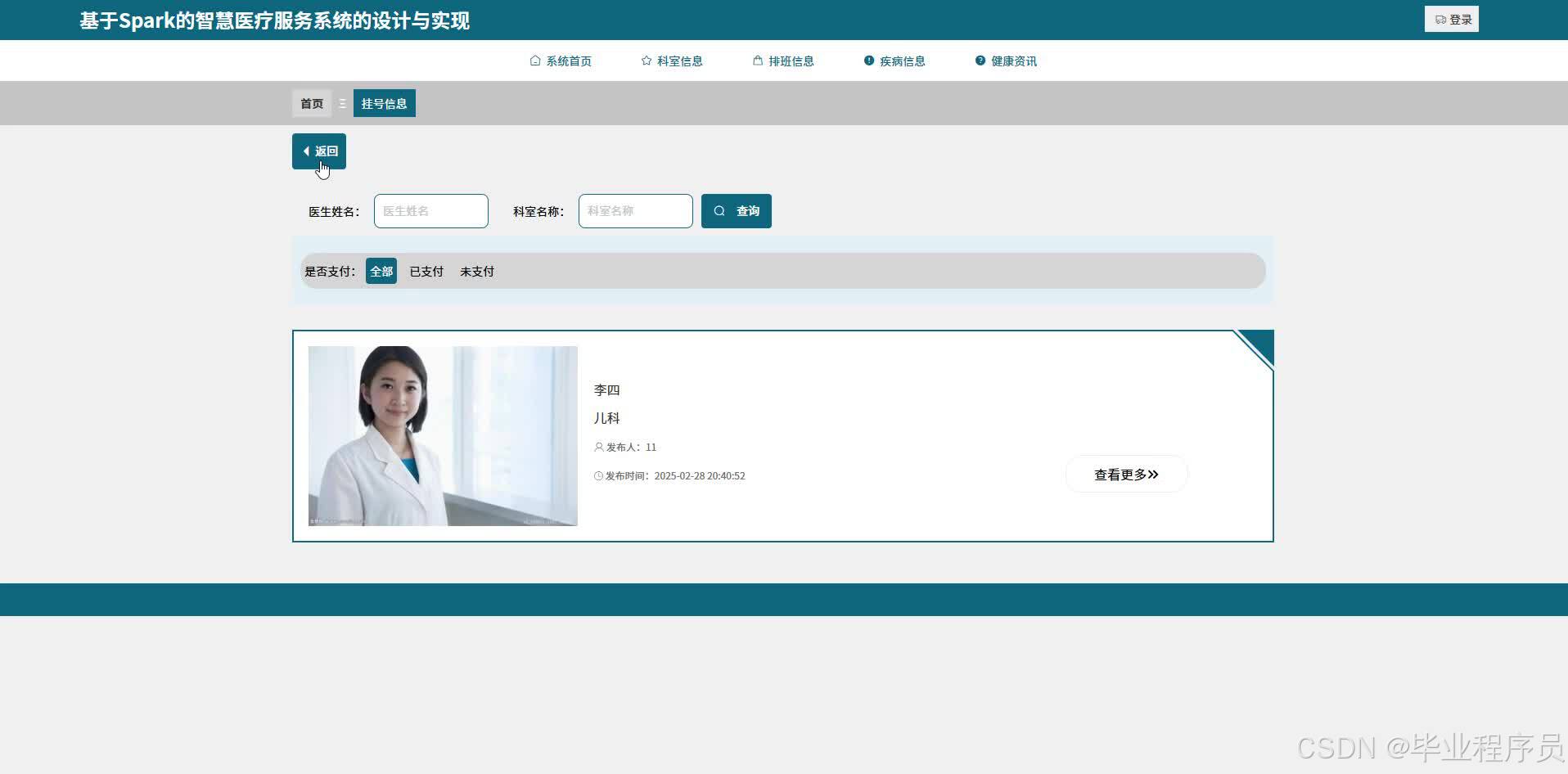1568x774 pixels.
Task: Click the clock icon beside 发布时间
Action: (597, 475)
